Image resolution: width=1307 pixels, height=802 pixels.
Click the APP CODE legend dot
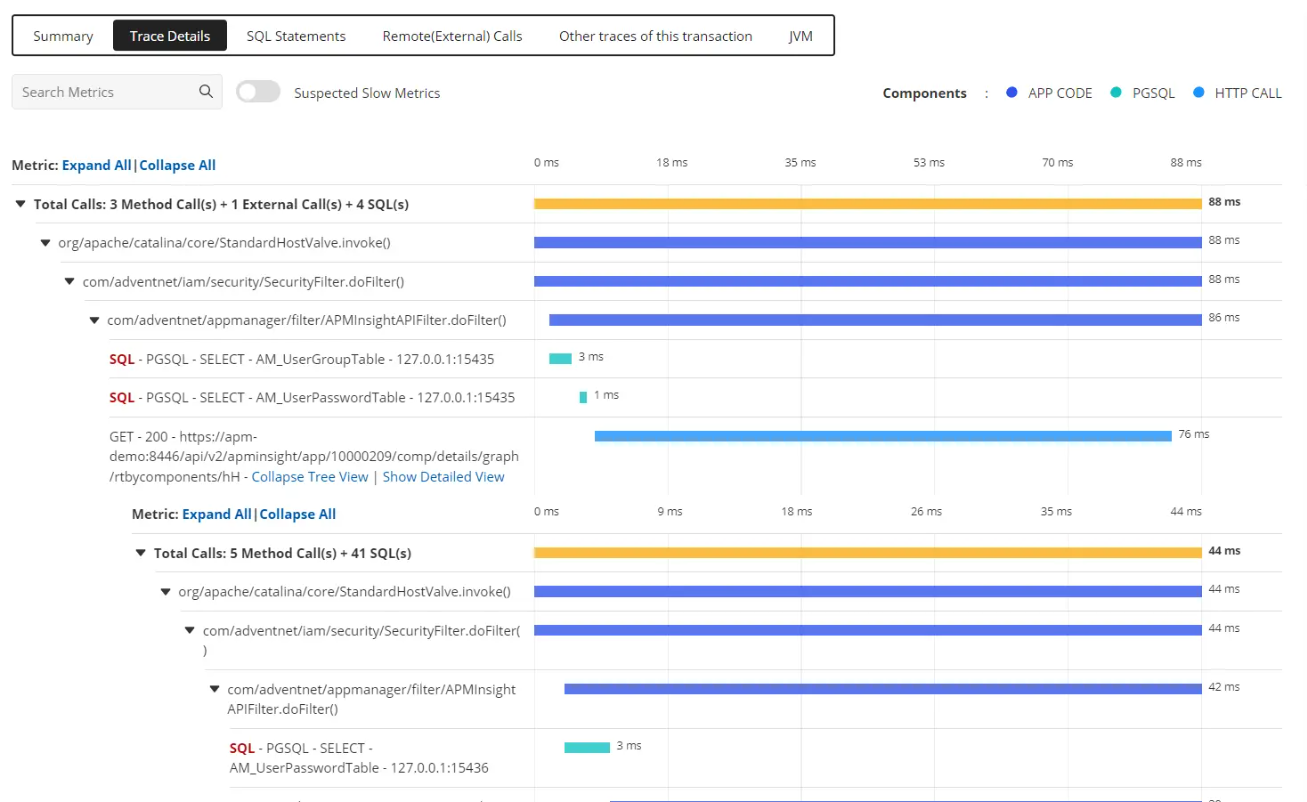pyautogui.click(x=1011, y=93)
